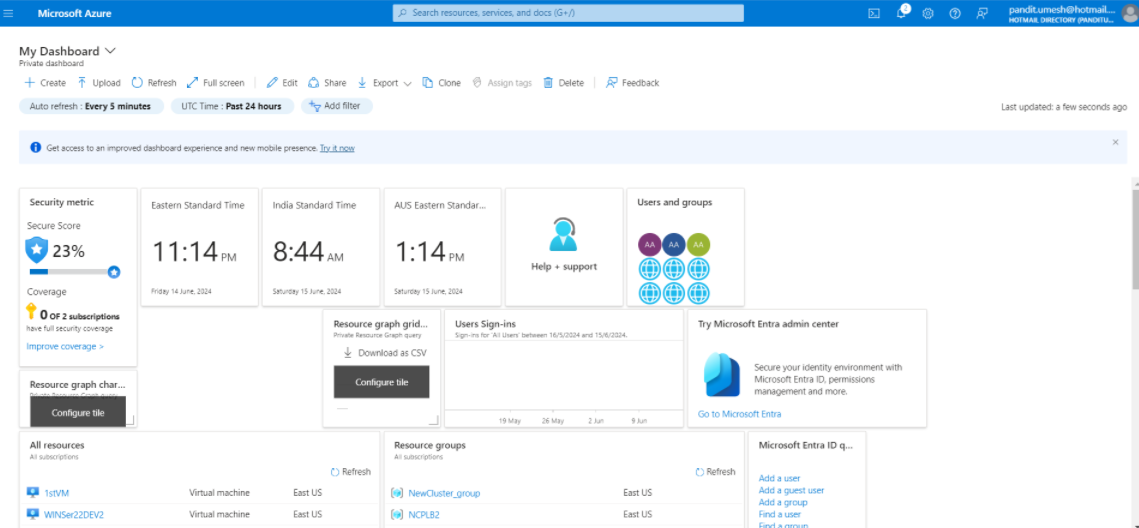Open the NCPLB2 resource group
This screenshot has width=1139, height=528.
click(424, 515)
